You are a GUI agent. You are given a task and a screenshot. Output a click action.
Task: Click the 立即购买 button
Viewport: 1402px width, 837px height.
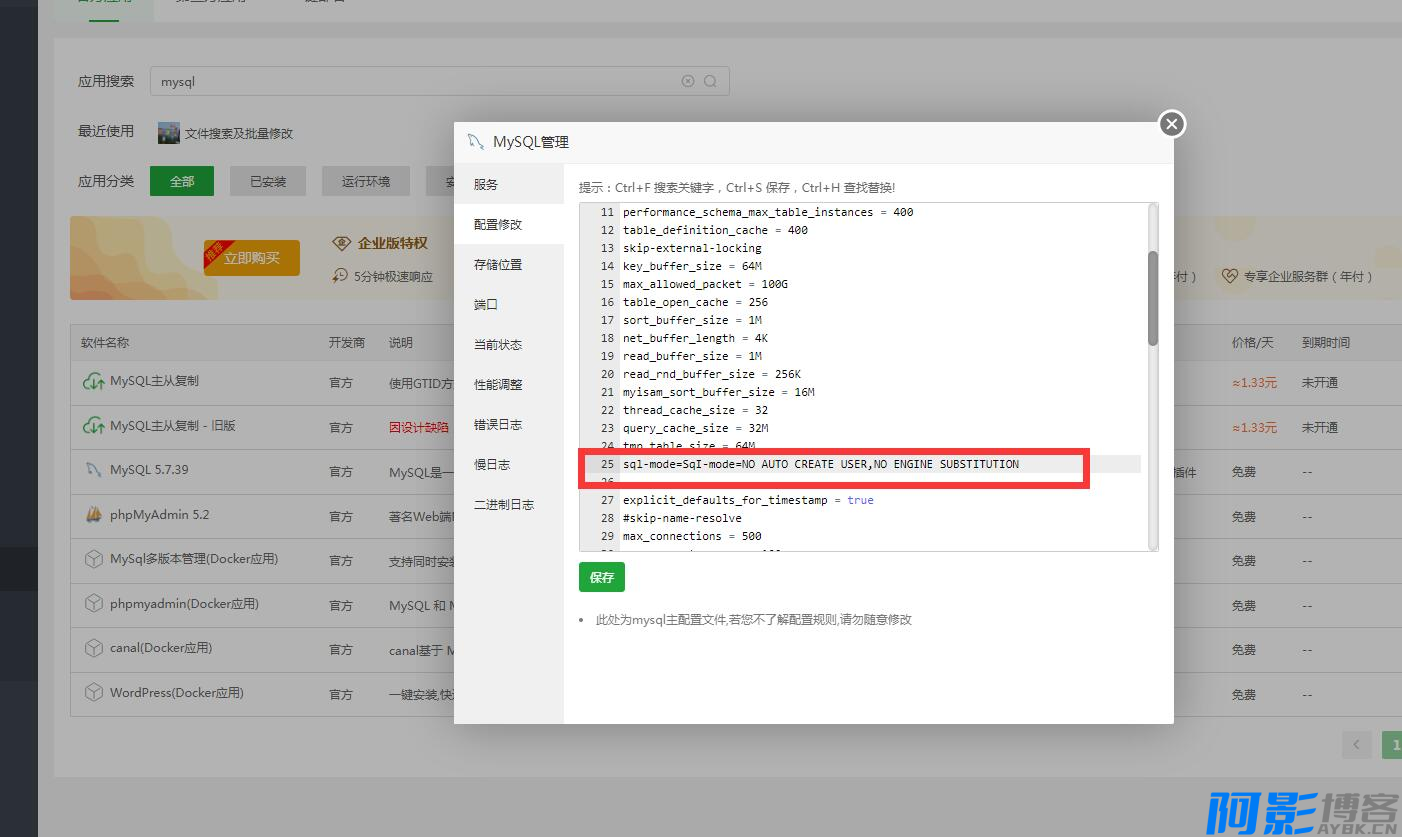click(x=252, y=258)
